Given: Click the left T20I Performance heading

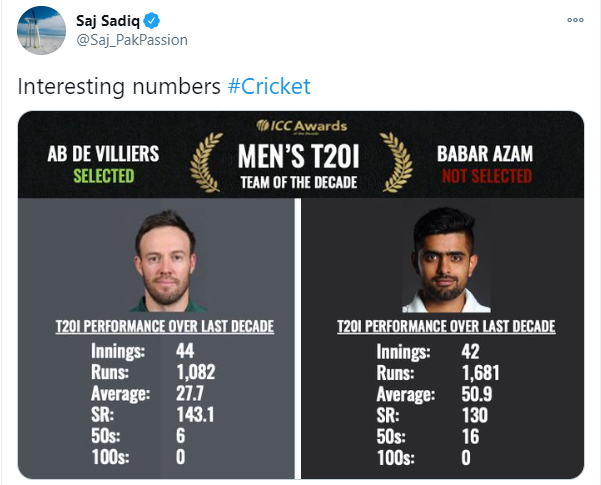Looking at the screenshot, I should pos(164,326).
